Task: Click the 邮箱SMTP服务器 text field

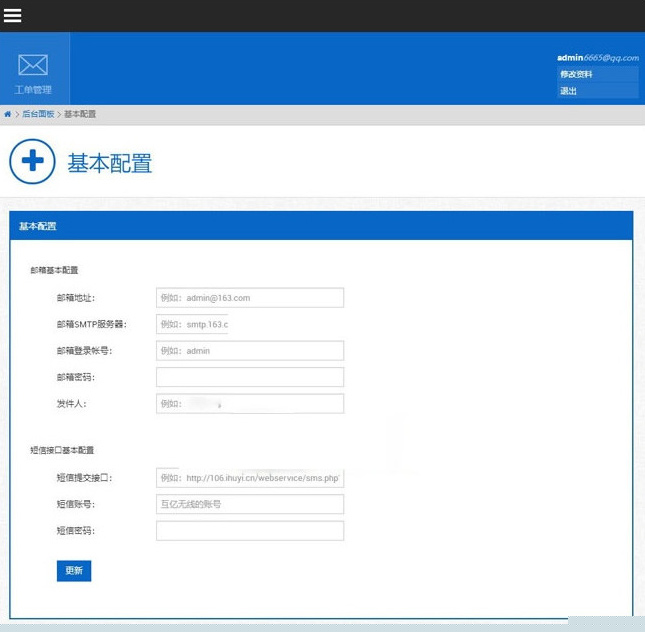Action: (193, 325)
